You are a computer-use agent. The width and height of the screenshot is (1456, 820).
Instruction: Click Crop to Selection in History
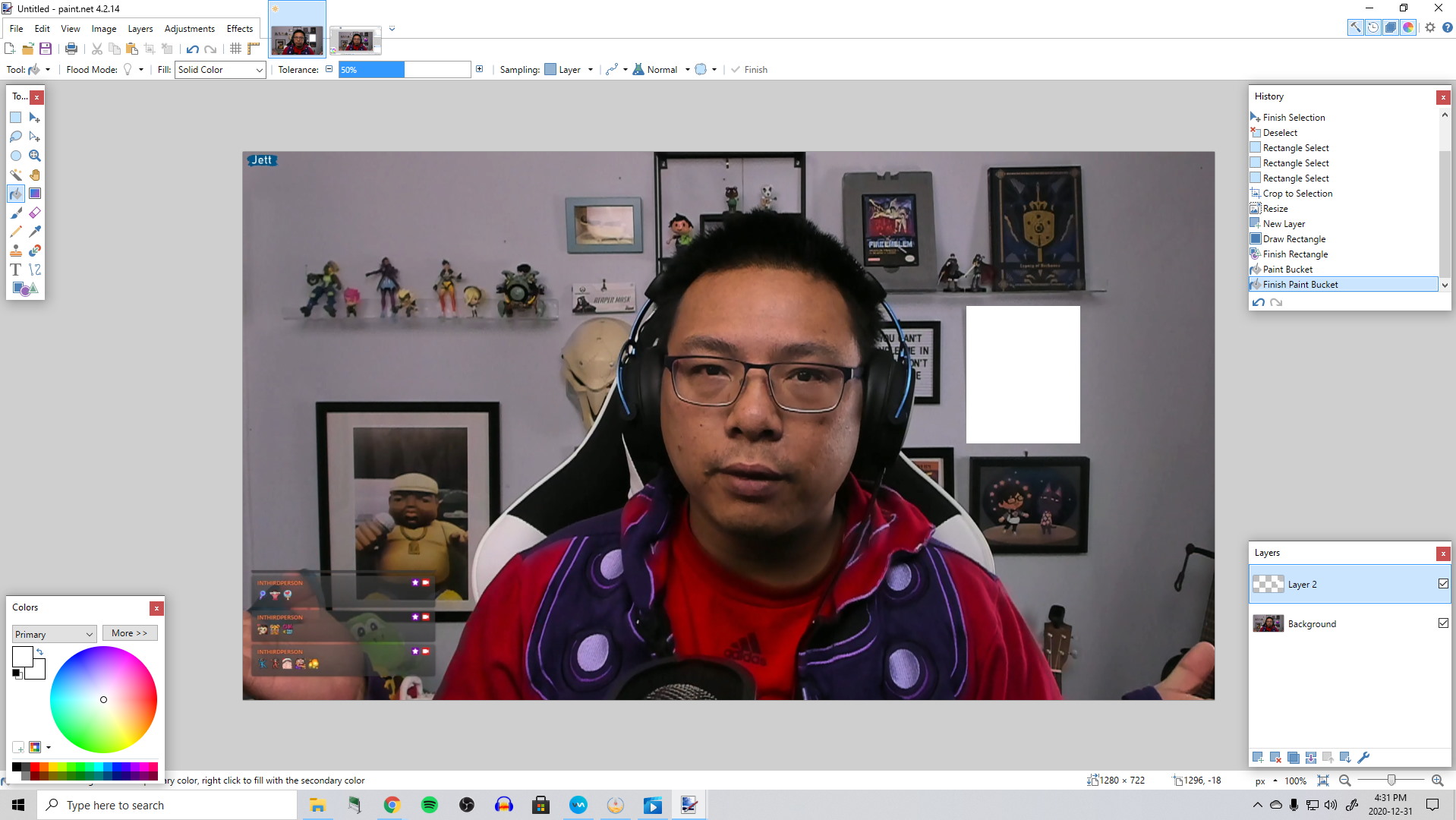pyautogui.click(x=1297, y=194)
